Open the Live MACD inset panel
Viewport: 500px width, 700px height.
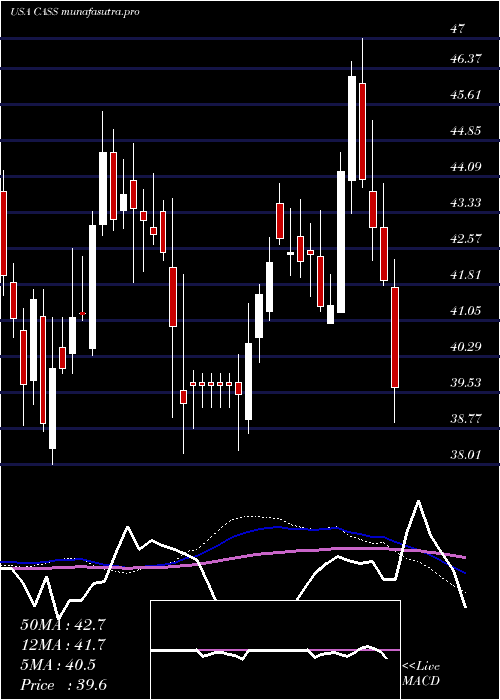(275, 650)
